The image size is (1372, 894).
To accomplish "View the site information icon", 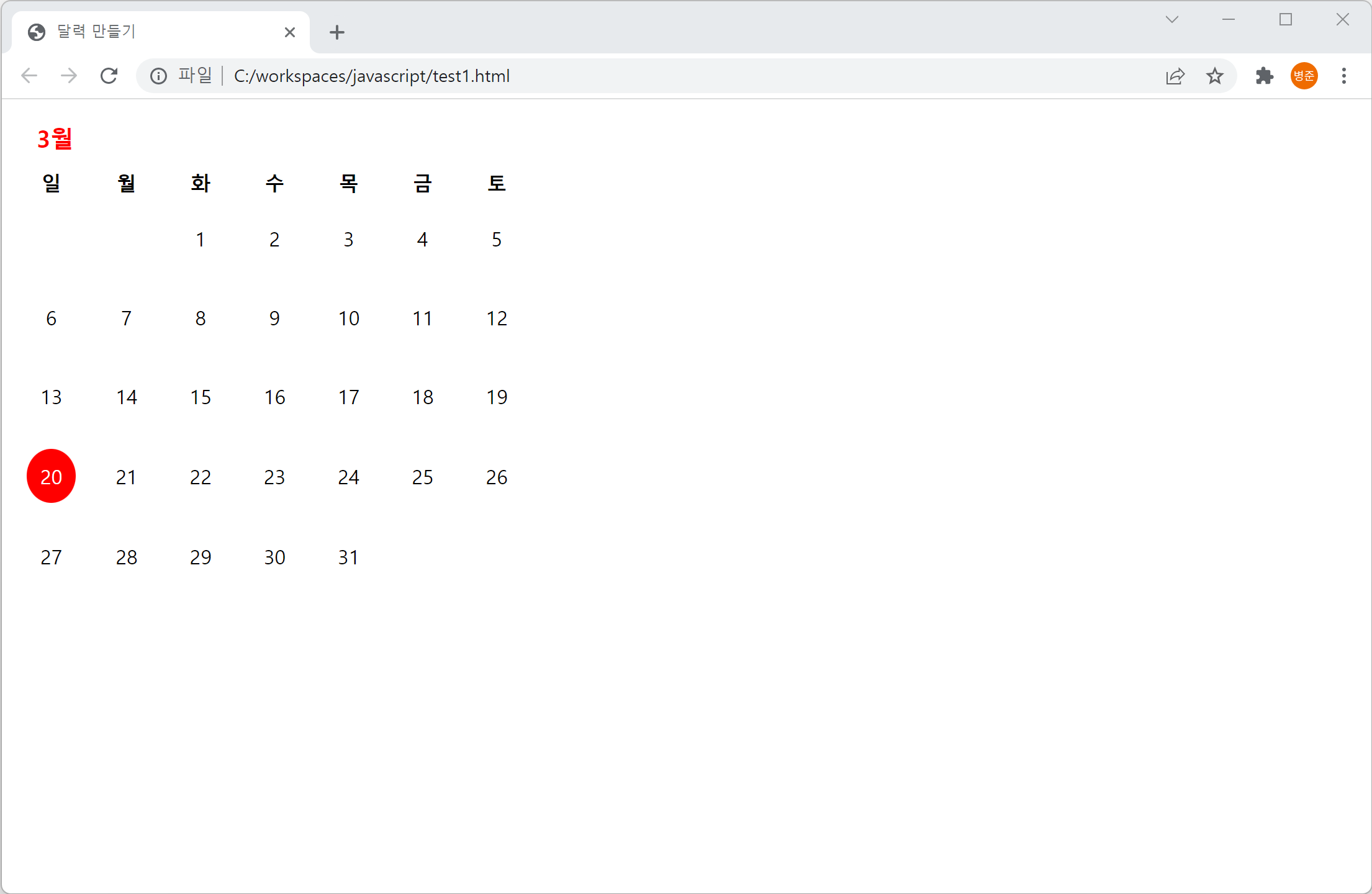I will pyautogui.click(x=158, y=76).
